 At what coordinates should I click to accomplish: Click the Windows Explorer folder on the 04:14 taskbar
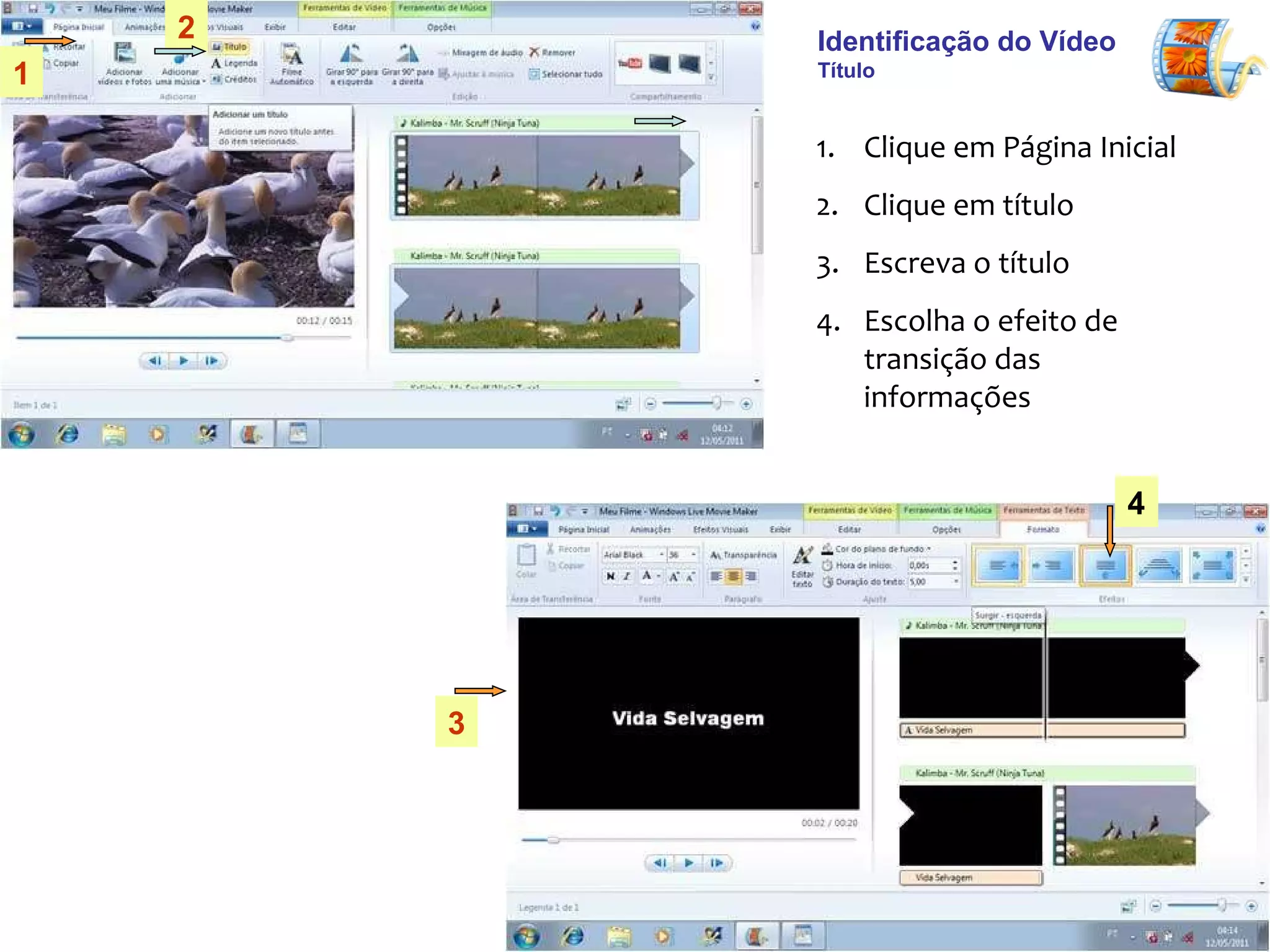pyautogui.click(x=619, y=936)
